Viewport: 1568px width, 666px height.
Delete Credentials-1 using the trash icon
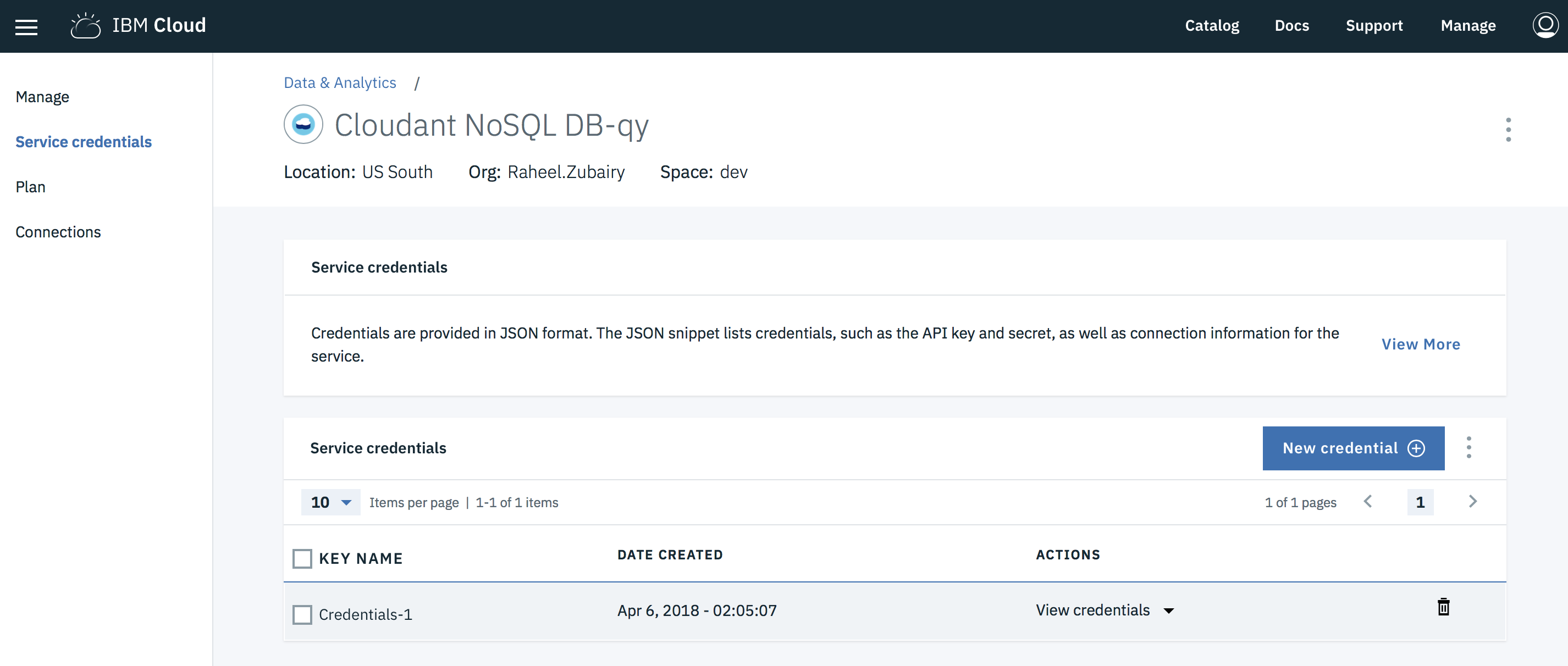[1443, 607]
